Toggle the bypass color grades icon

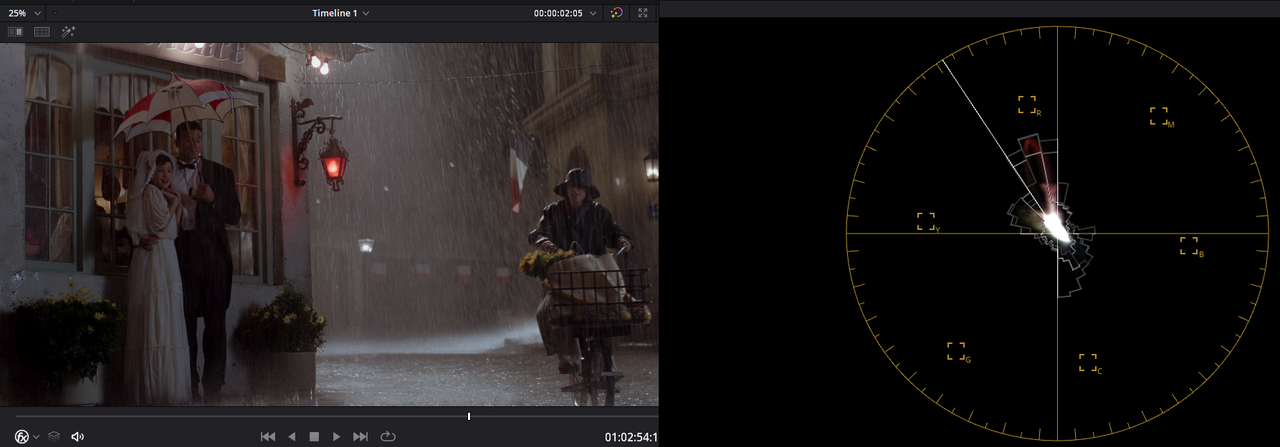616,13
